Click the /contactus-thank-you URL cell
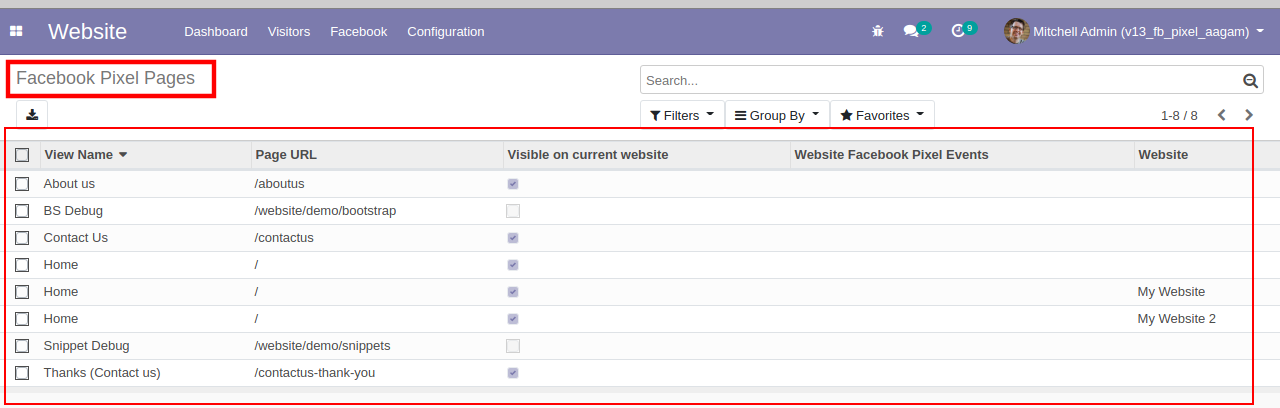 (315, 373)
